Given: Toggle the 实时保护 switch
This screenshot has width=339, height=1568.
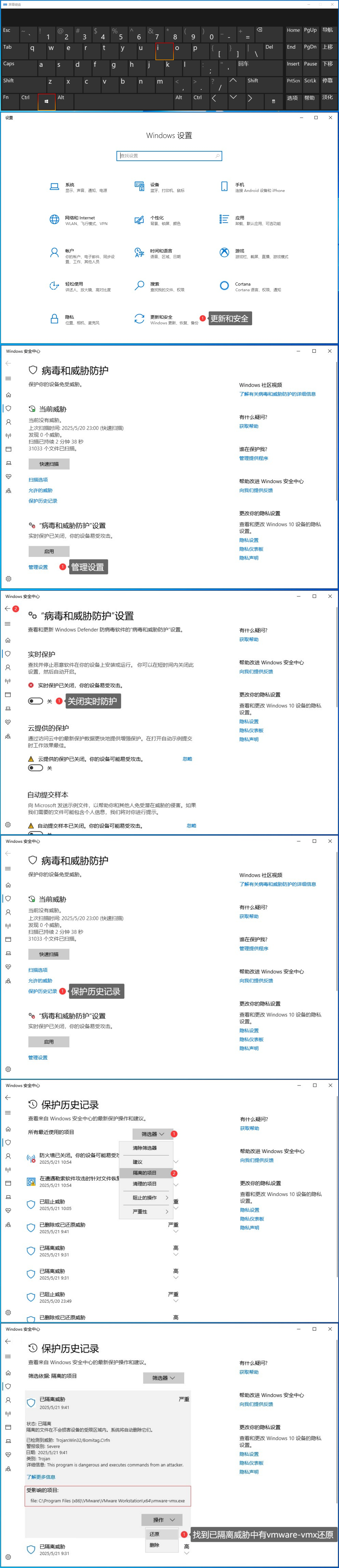Looking at the screenshot, I should (x=35, y=701).
